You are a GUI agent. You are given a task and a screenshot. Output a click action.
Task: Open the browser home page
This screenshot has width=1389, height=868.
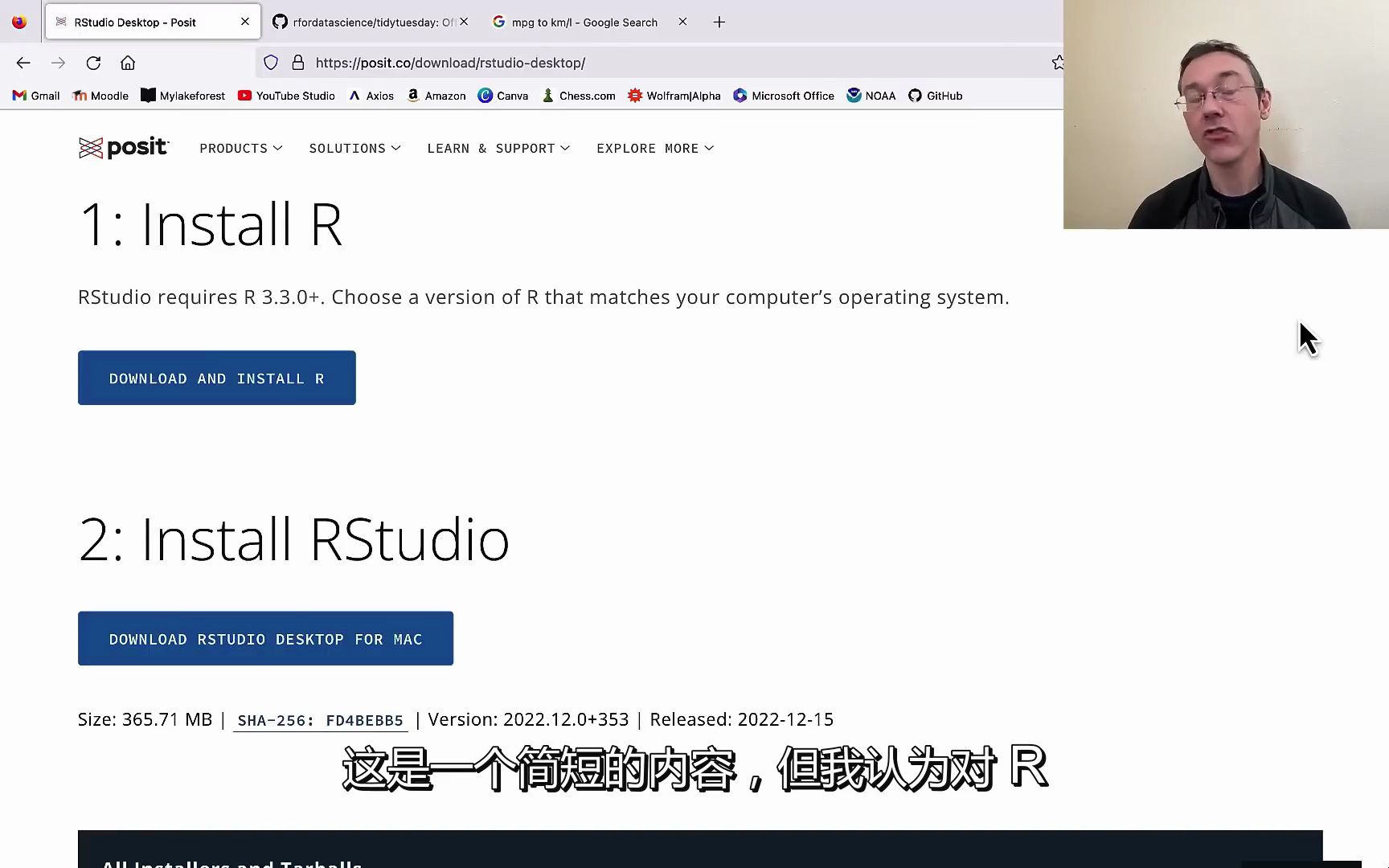pos(128,63)
